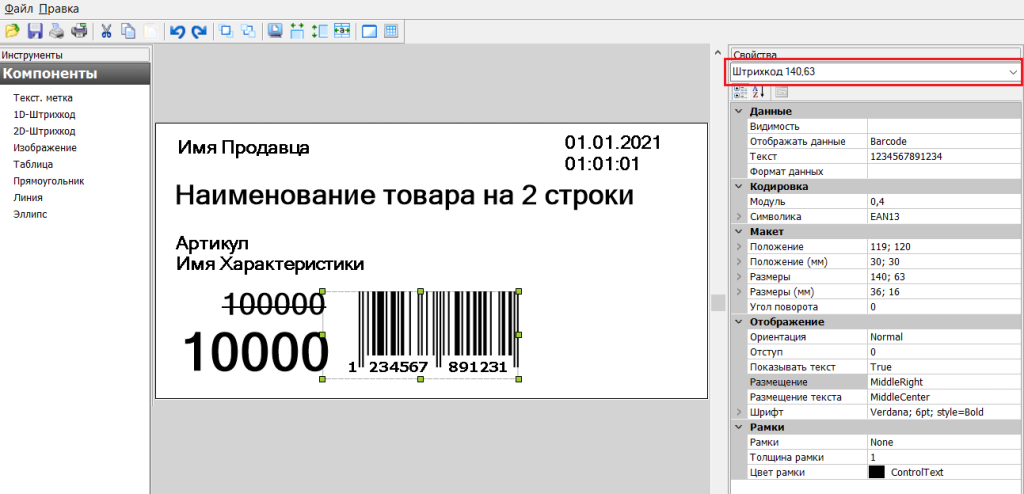Click the Цвет рамки black color swatch
The image size is (1024, 494).
876,472
